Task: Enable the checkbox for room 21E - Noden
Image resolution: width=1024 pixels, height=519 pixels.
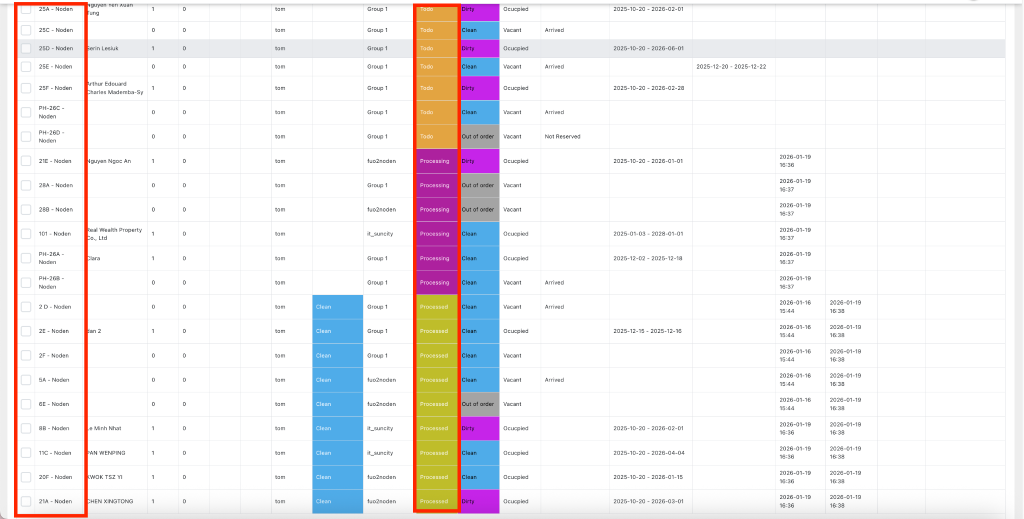Action: [x=26, y=161]
